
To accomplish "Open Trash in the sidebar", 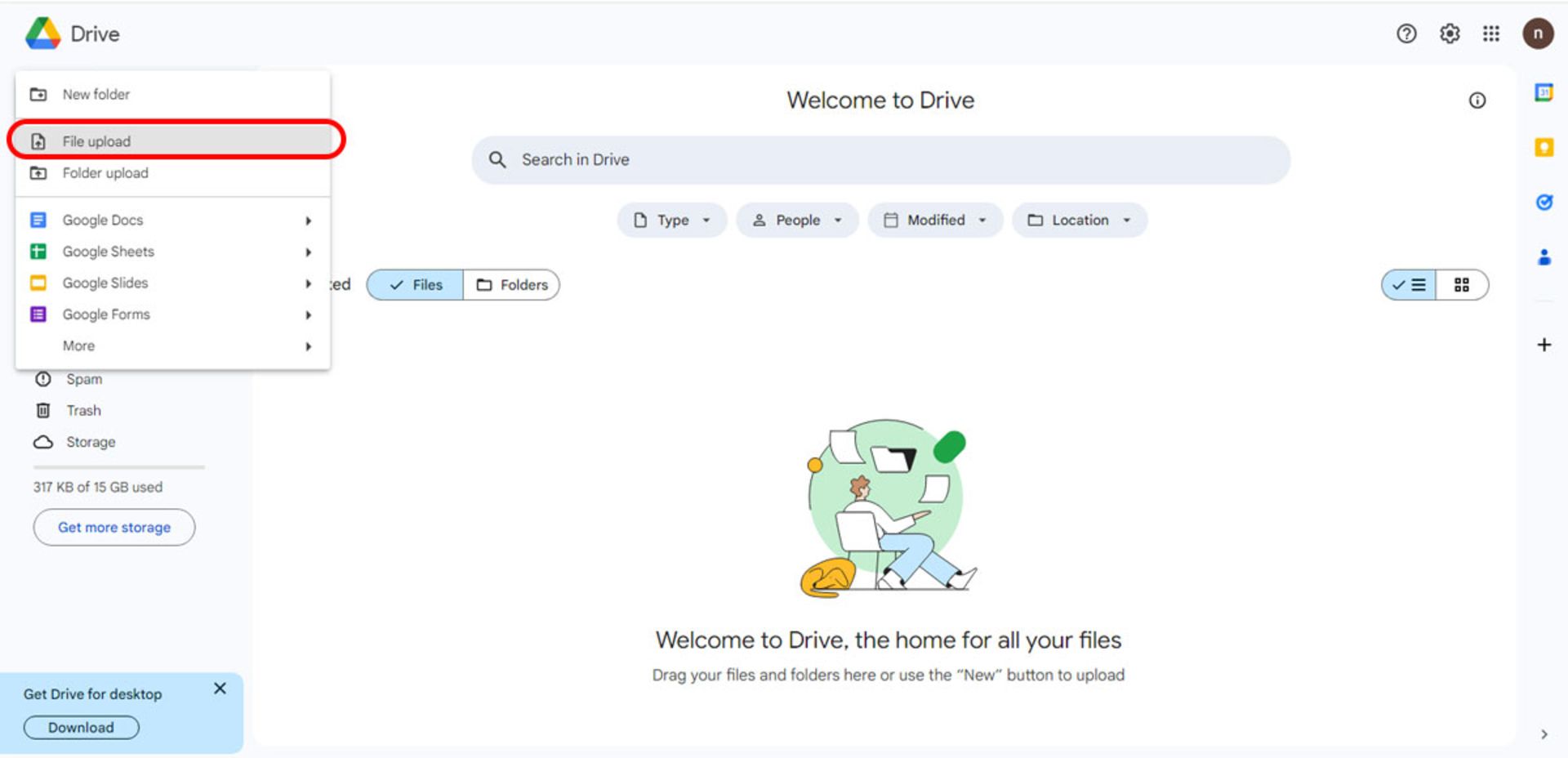I will (x=84, y=410).
